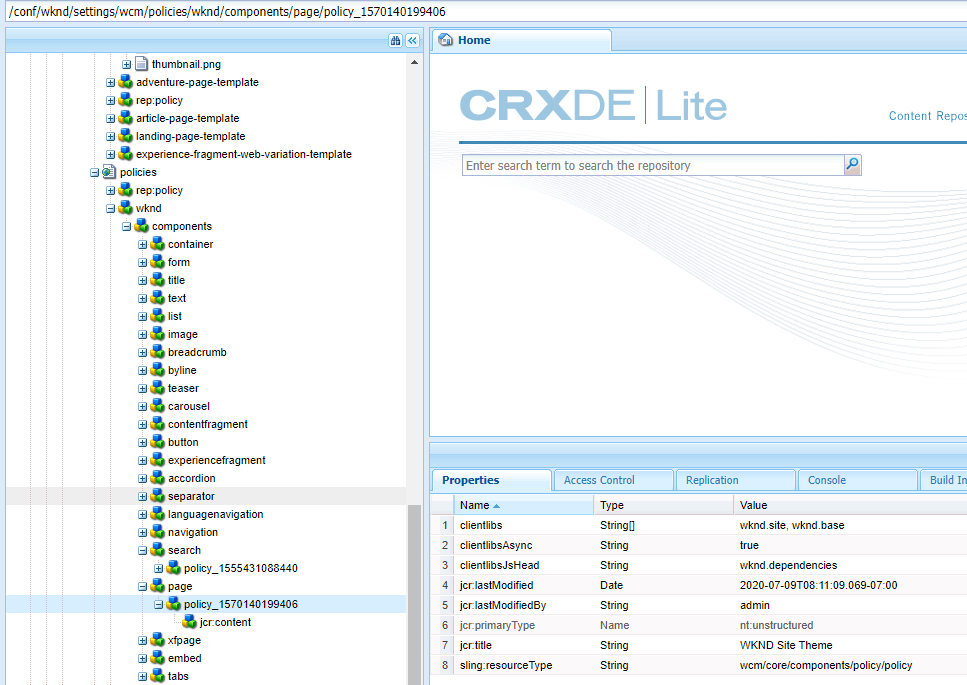Viewport: 967px width, 685px height.
Task: Click the node icon beside landing-page-template
Action: 125,136
